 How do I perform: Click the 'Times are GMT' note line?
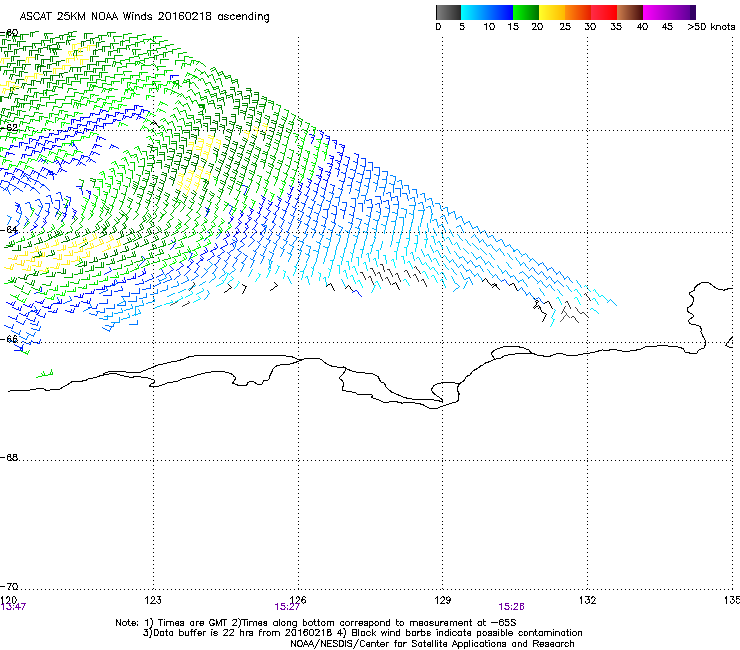click(316, 623)
